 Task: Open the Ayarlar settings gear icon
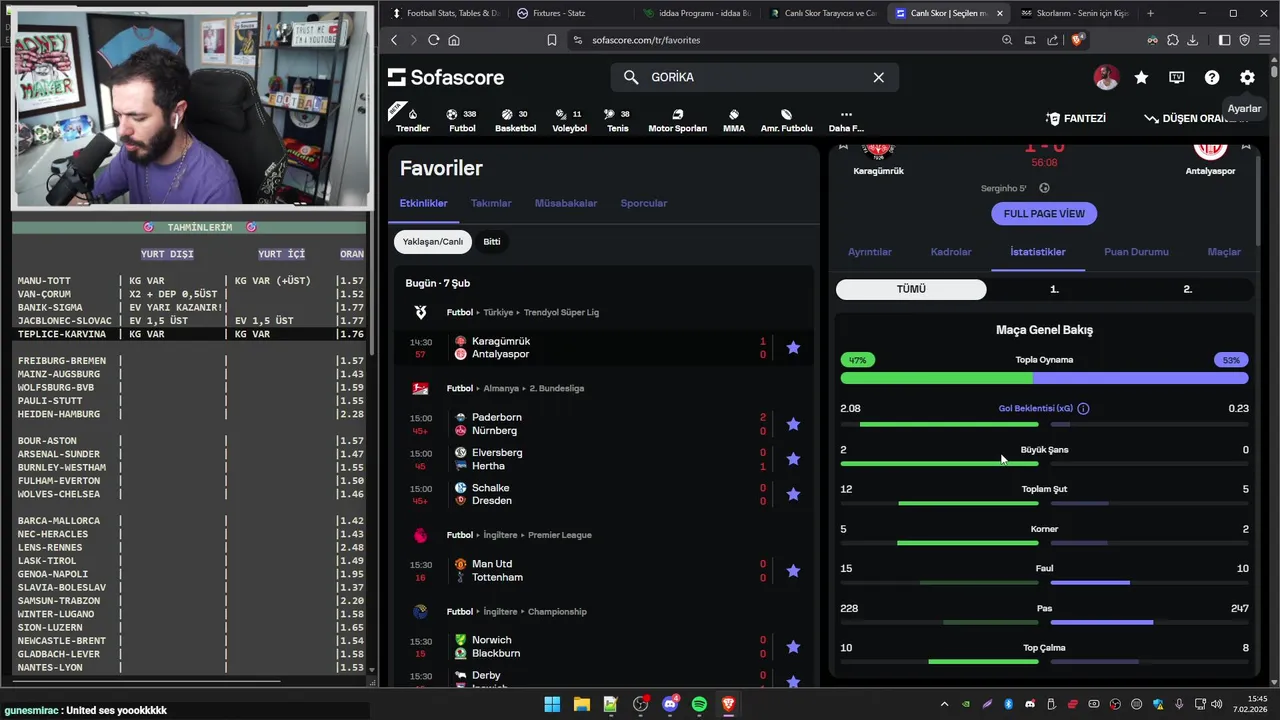[1247, 77]
